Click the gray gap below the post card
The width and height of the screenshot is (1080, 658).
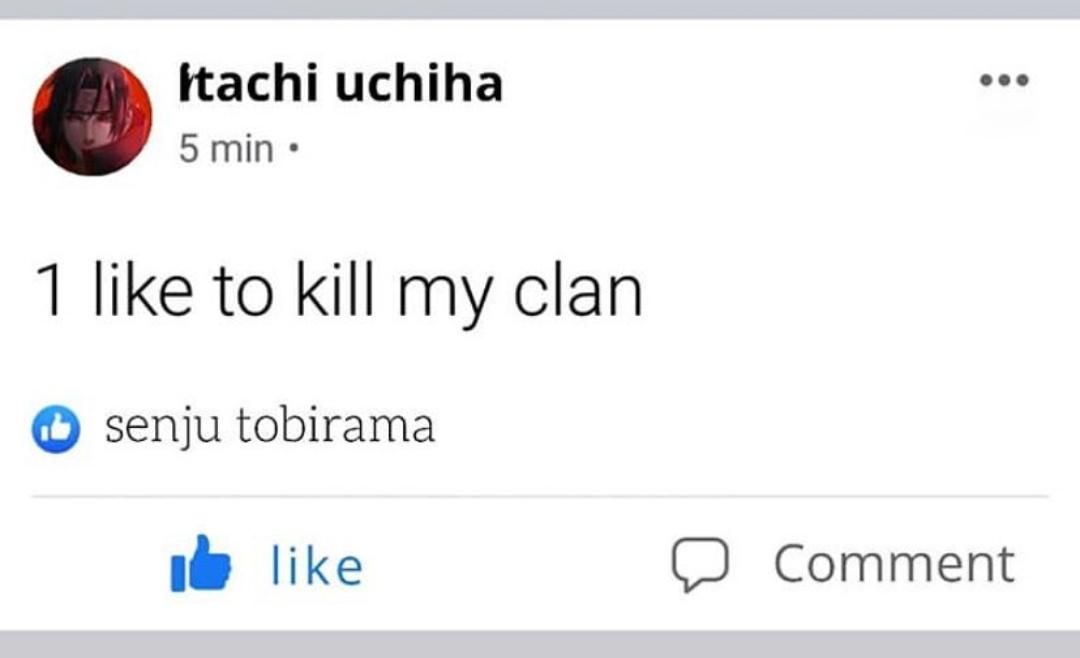click(x=540, y=644)
